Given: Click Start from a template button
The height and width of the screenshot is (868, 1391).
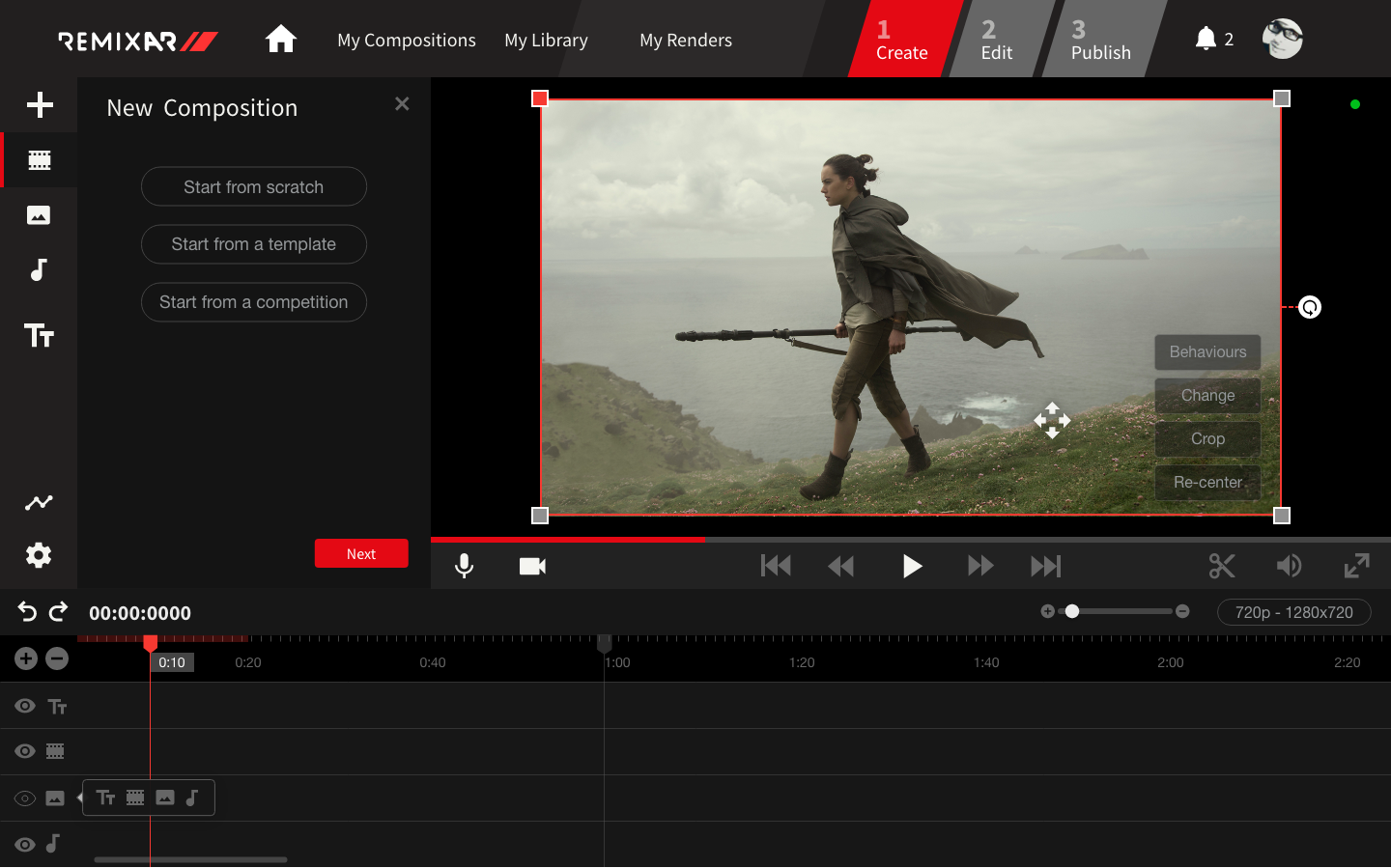Looking at the screenshot, I should (254, 244).
